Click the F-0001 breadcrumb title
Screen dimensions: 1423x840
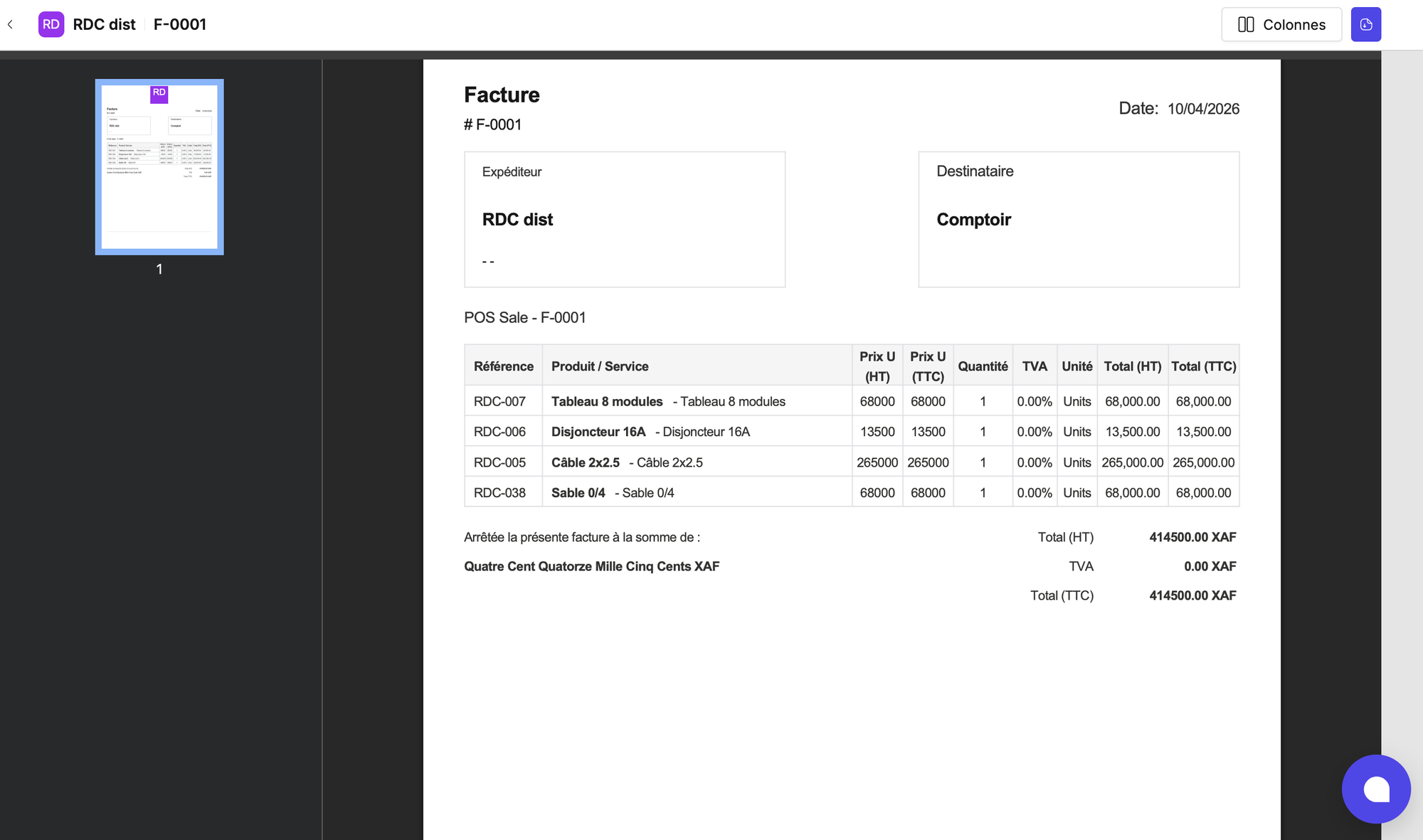(180, 25)
